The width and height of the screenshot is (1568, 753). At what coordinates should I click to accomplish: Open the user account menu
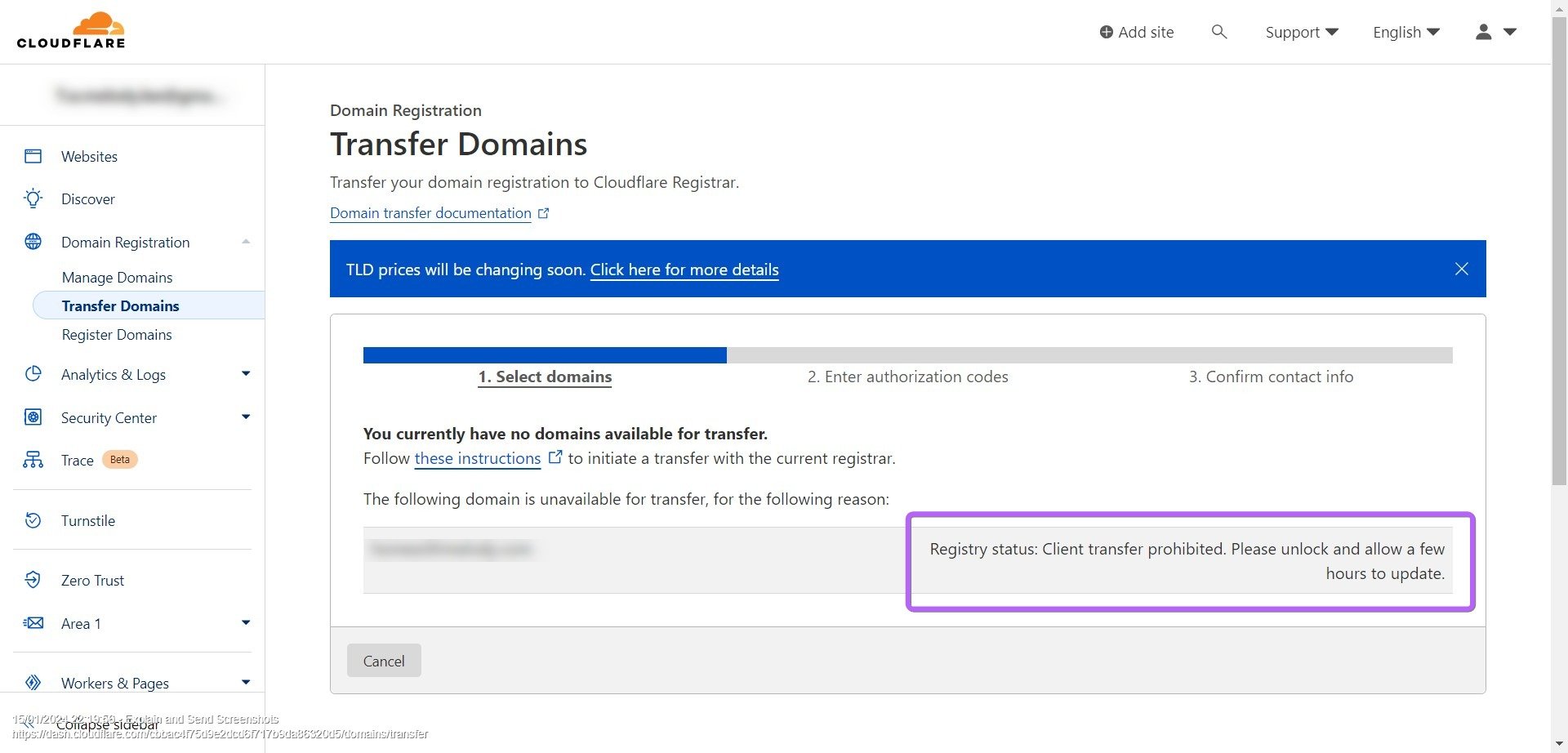[1496, 32]
